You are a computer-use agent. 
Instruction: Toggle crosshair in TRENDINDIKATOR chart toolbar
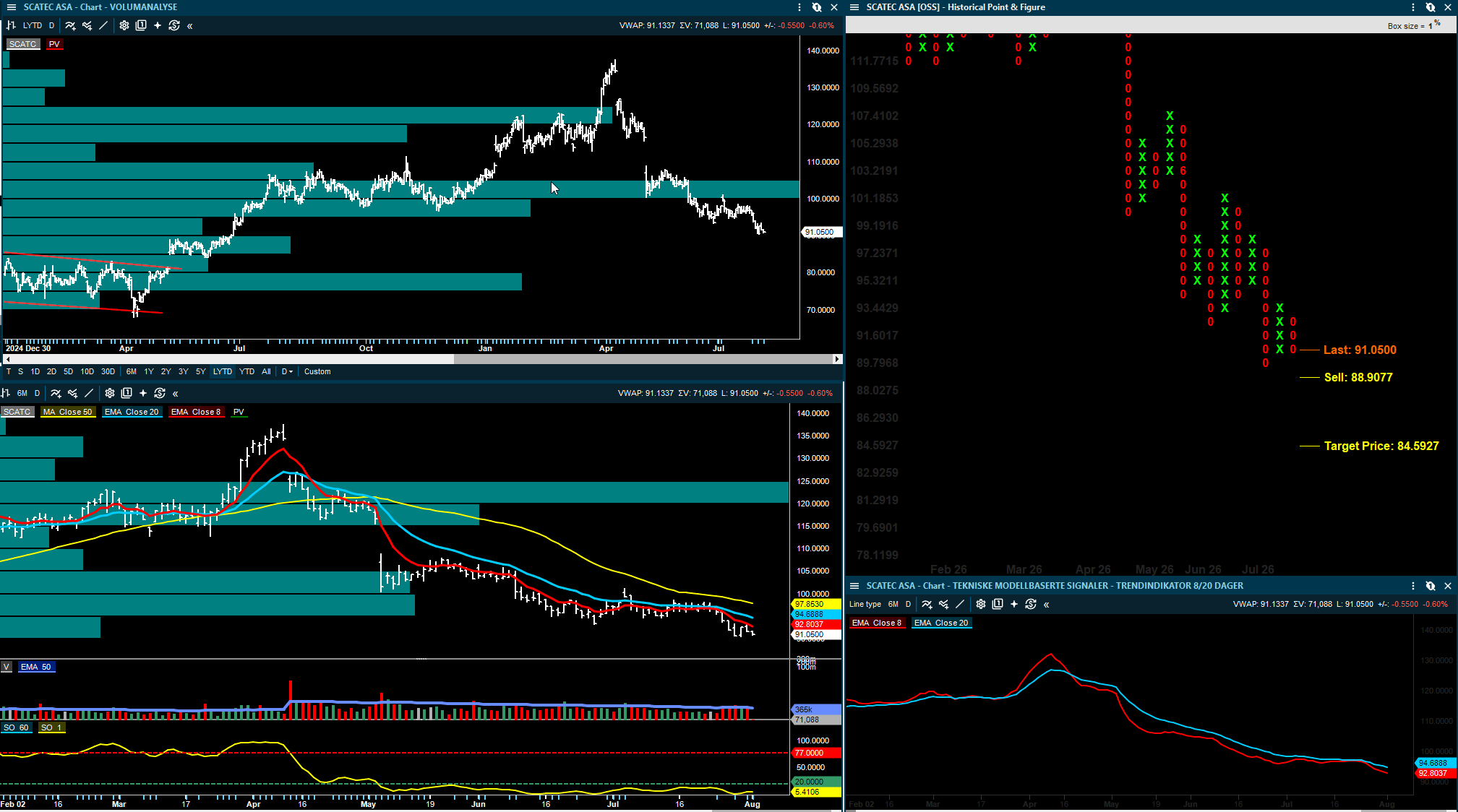tap(1014, 604)
